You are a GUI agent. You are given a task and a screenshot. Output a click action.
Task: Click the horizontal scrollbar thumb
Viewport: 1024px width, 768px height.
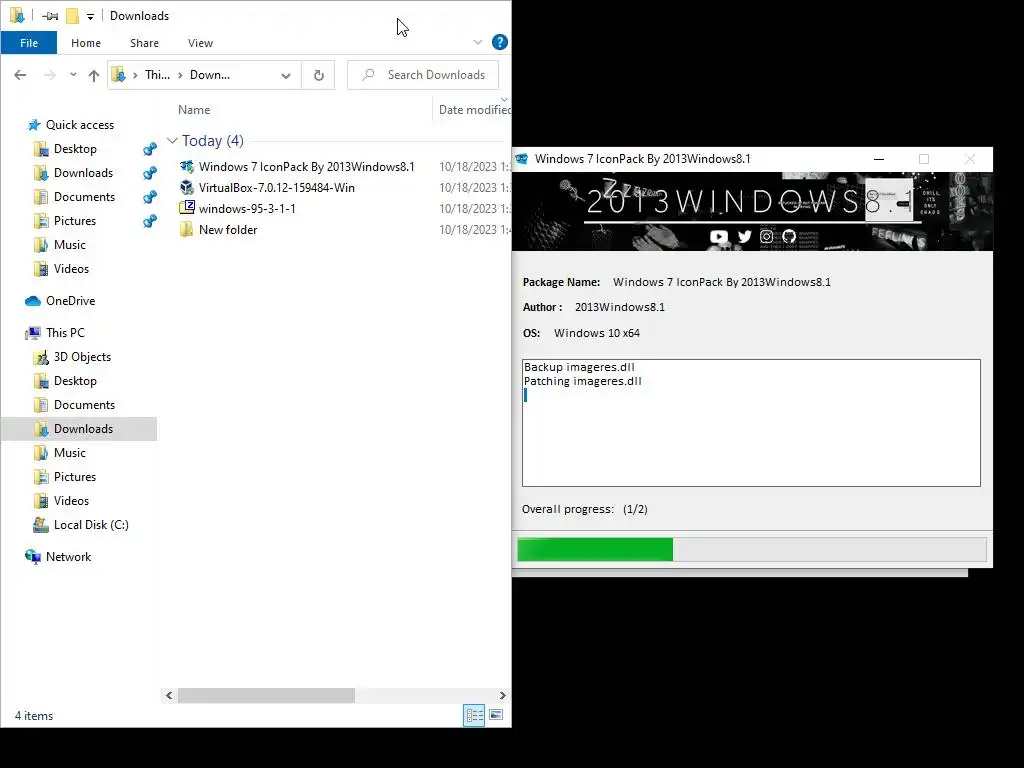(266, 696)
